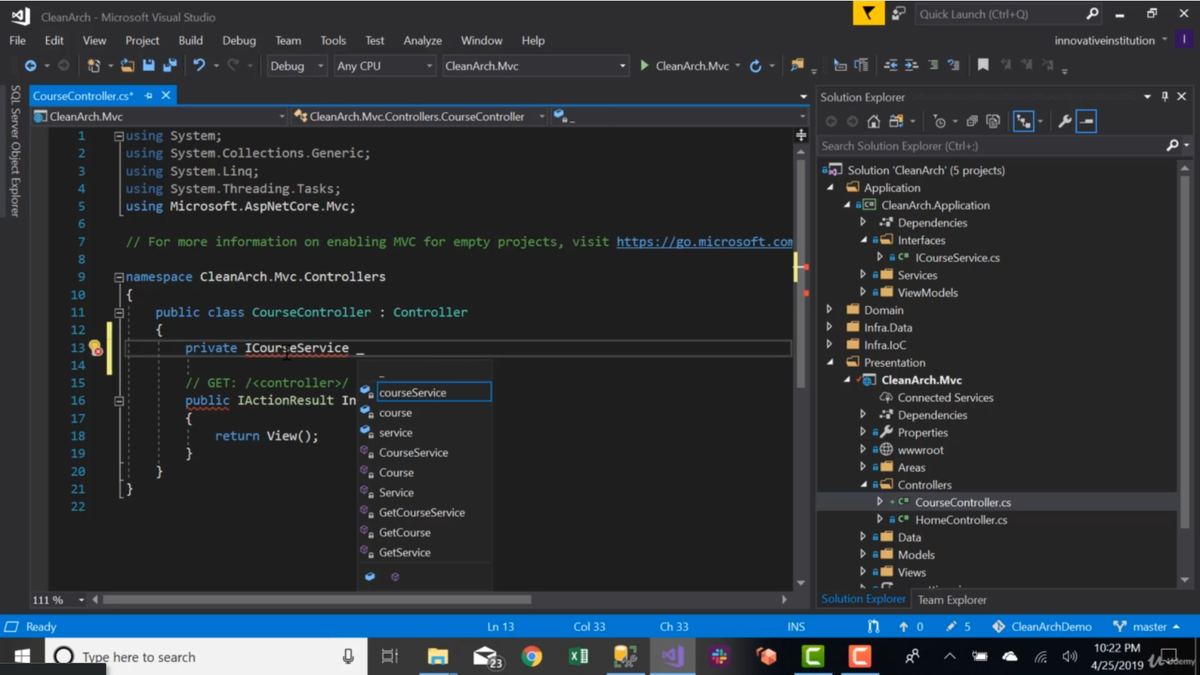Collapse the CourseController class code block
This screenshot has height=675, width=1200.
point(119,312)
